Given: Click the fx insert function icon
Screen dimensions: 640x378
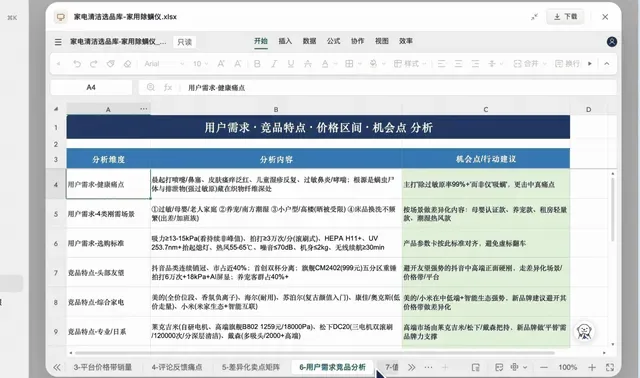Looking at the screenshot, I should coord(168,87).
